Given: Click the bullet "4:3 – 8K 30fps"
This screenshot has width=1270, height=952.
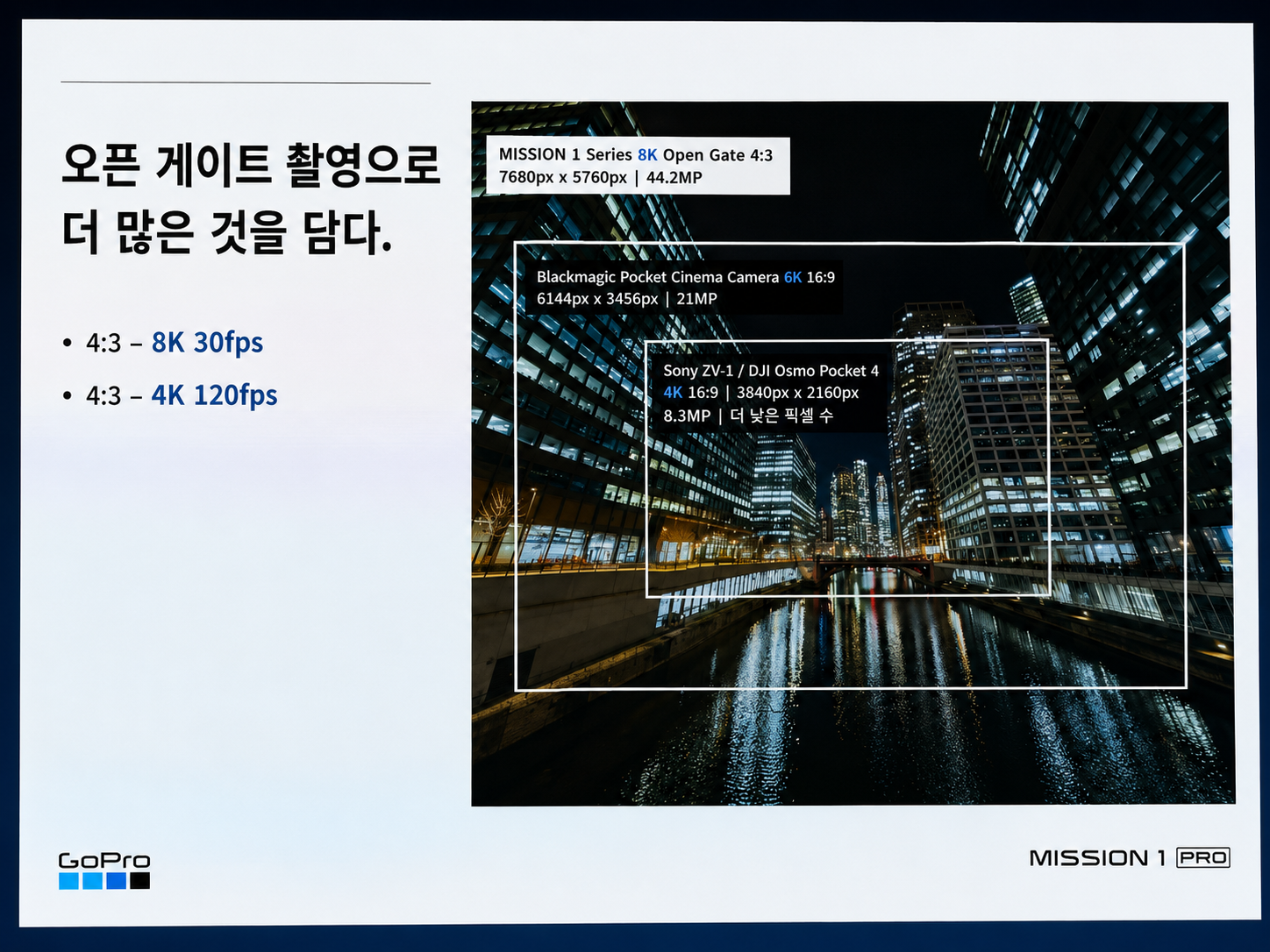Looking at the screenshot, I should tap(163, 342).
